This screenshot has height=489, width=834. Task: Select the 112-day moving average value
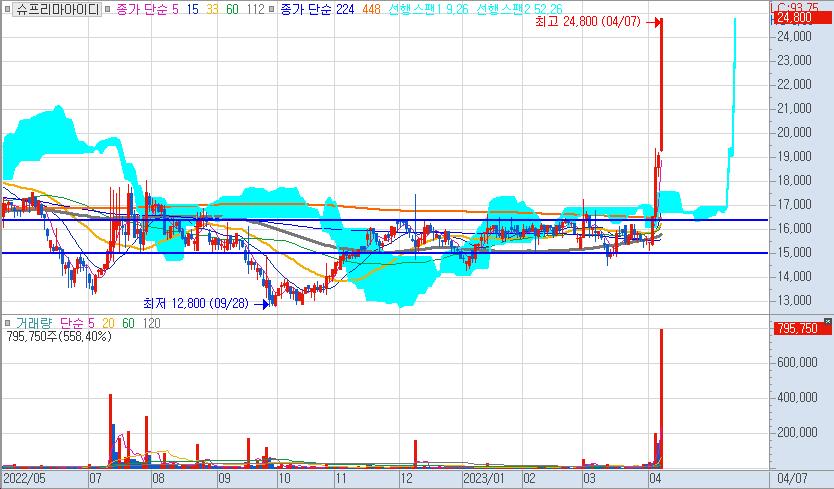pyautogui.click(x=256, y=9)
